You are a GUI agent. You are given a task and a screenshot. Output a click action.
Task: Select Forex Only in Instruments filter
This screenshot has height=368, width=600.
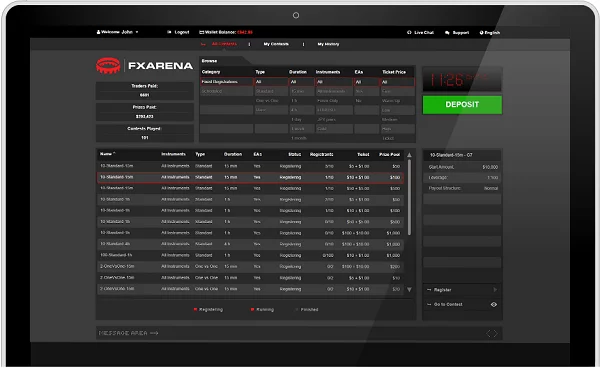point(334,101)
